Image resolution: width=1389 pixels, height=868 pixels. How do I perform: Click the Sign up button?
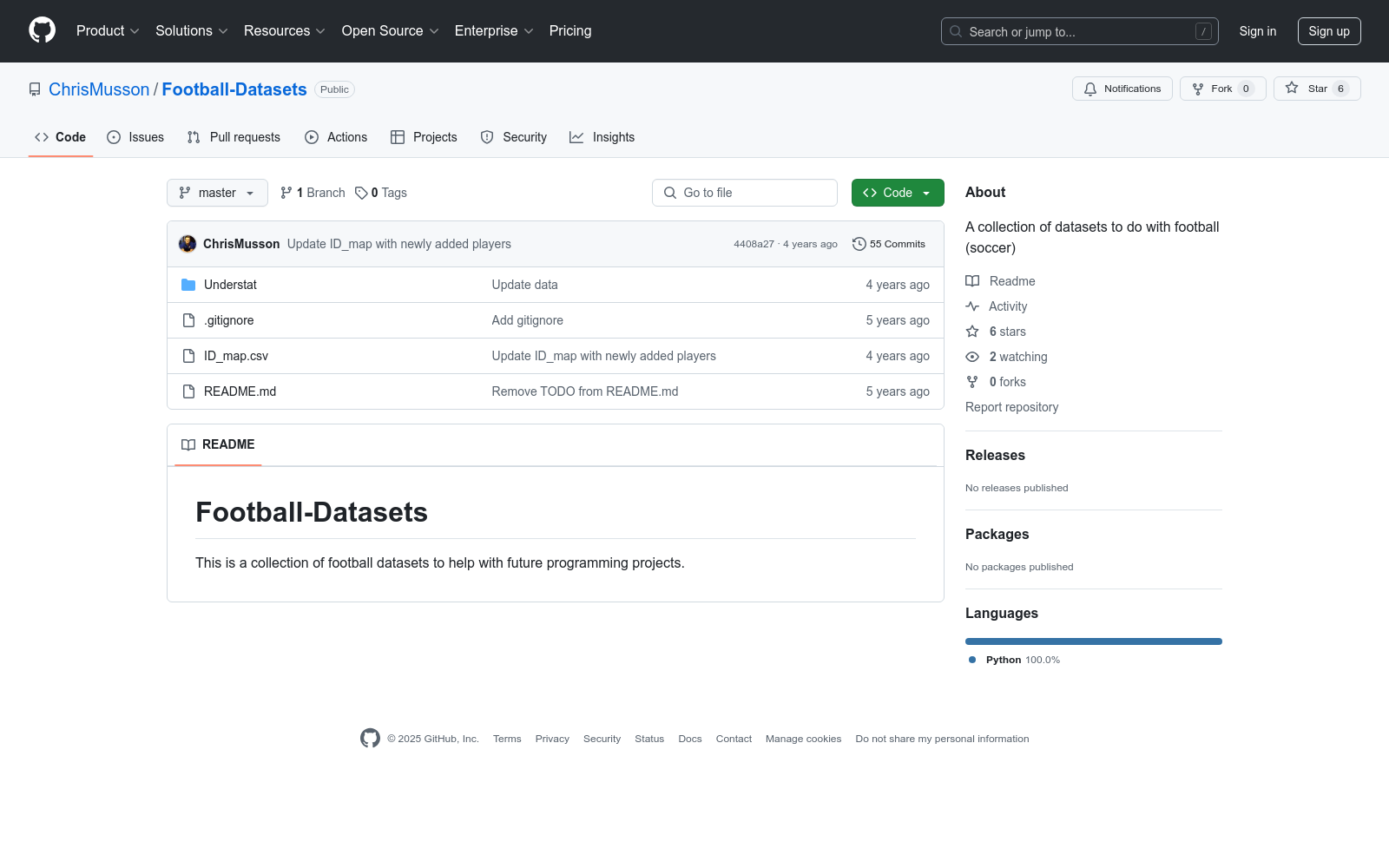[x=1329, y=31]
